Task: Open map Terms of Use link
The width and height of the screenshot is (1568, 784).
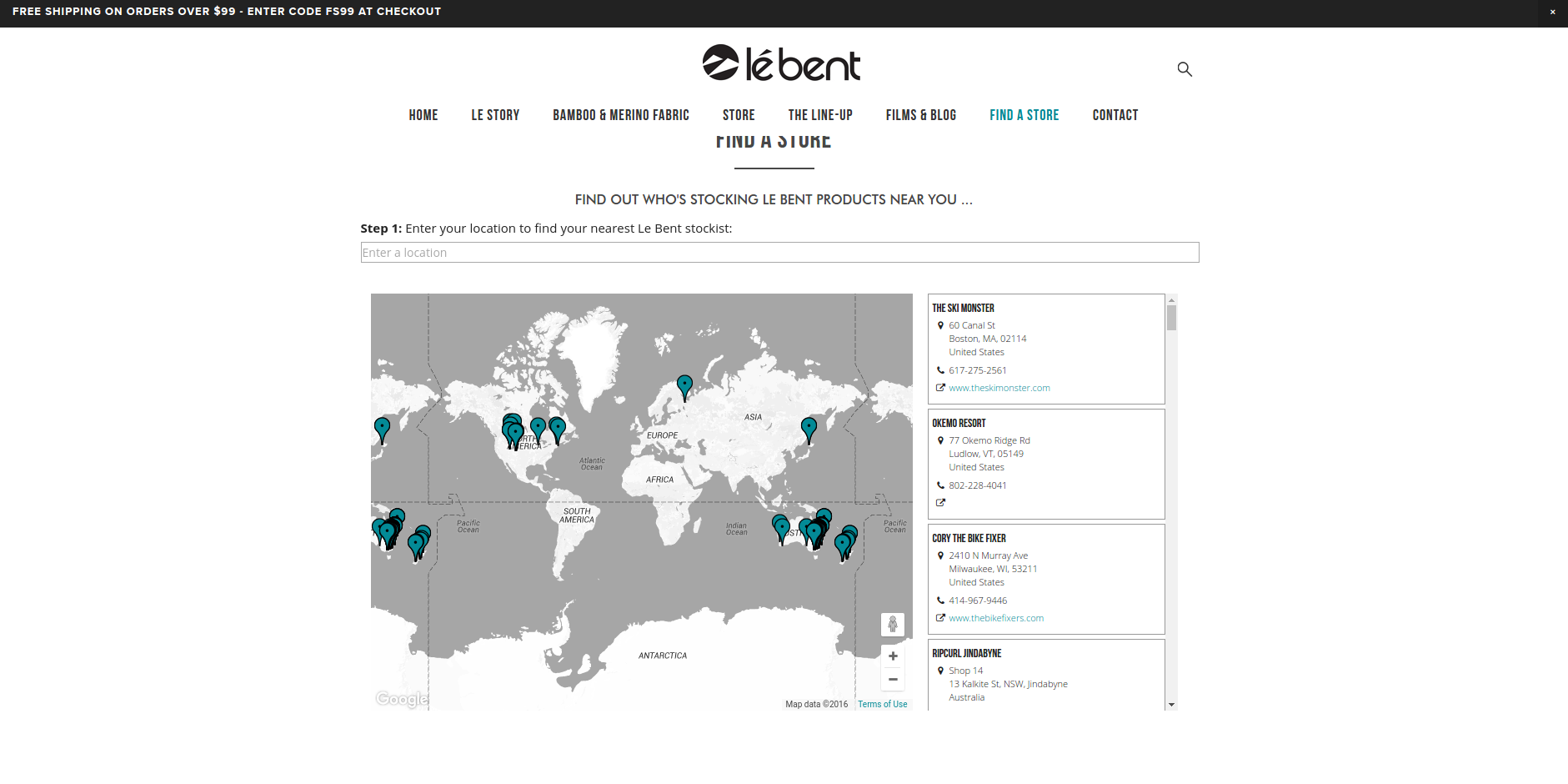Action: tap(882, 704)
